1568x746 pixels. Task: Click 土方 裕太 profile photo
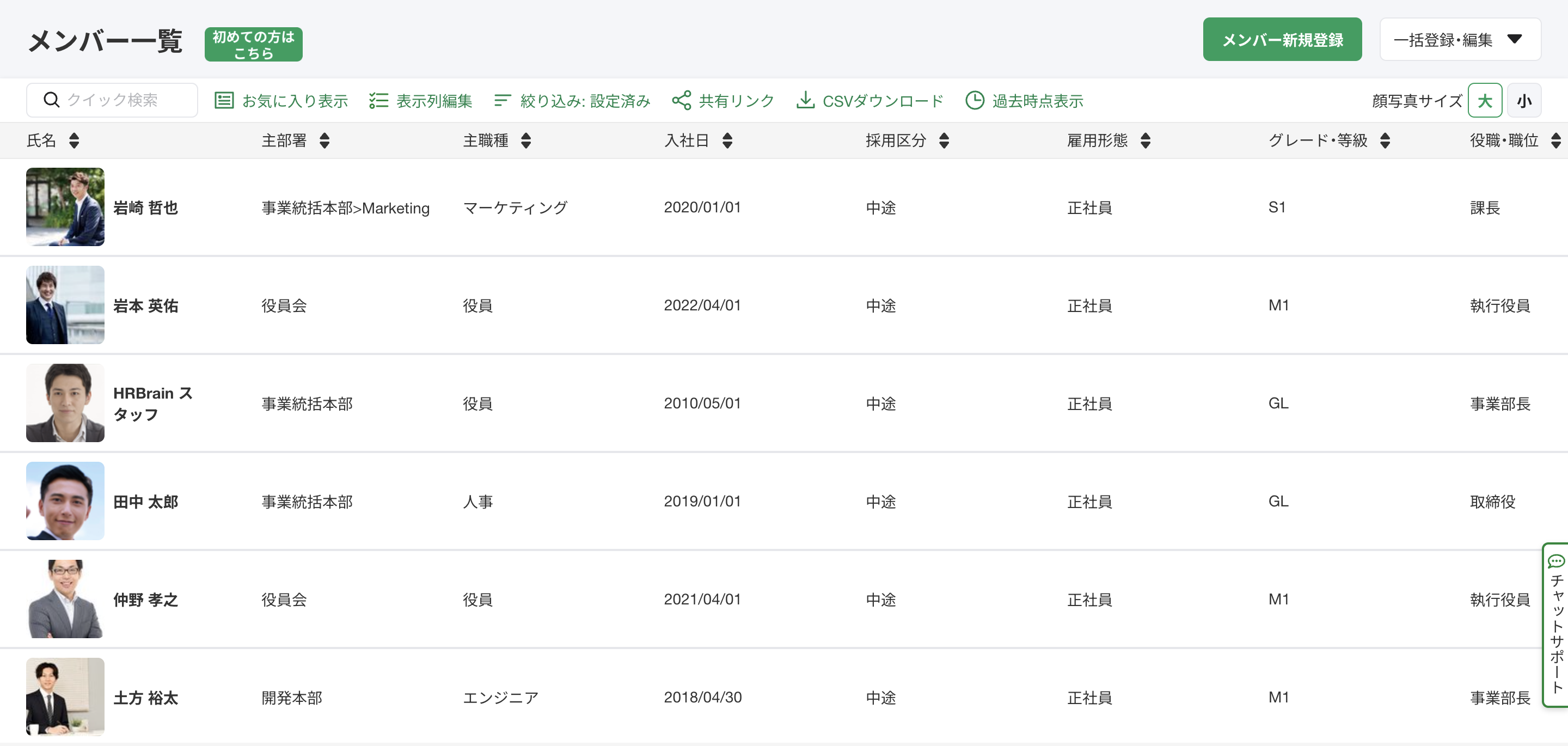[x=65, y=698]
